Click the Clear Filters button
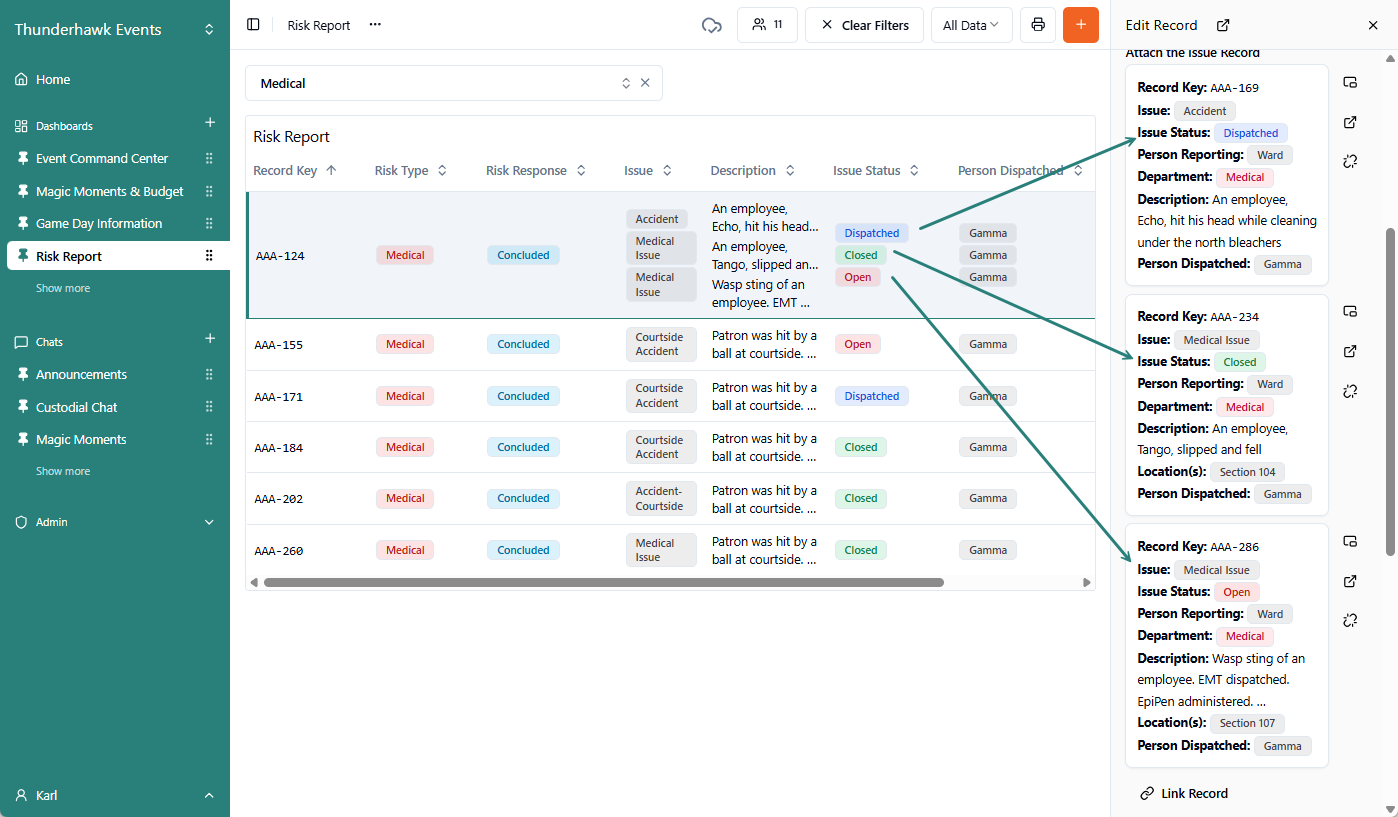Image resolution: width=1398 pixels, height=817 pixels. click(864, 25)
